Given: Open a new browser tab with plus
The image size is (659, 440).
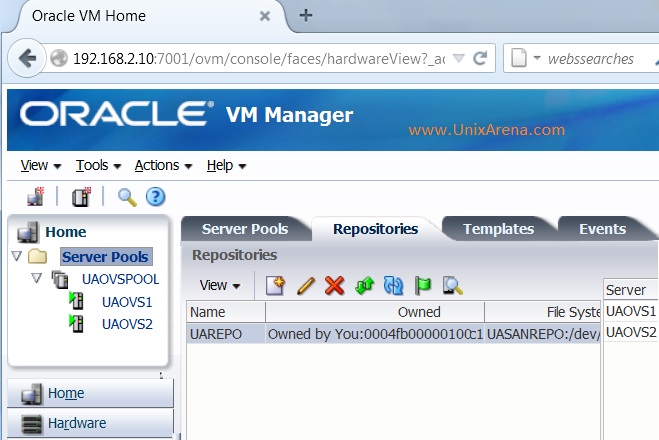Looking at the screenshot, I should click(306, 16).
